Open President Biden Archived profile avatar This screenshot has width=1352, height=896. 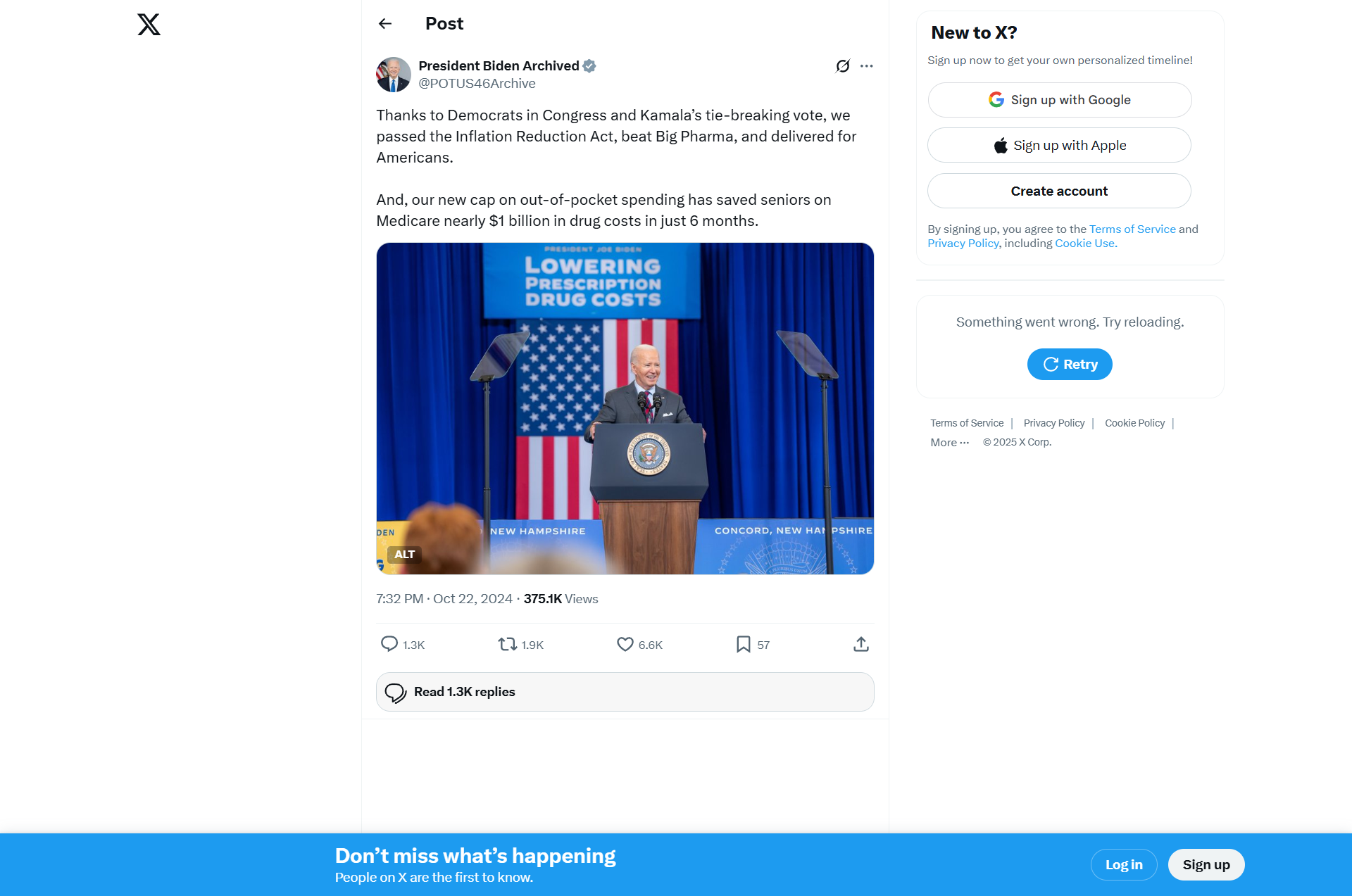pyautogui.click(x=394, y=75)
